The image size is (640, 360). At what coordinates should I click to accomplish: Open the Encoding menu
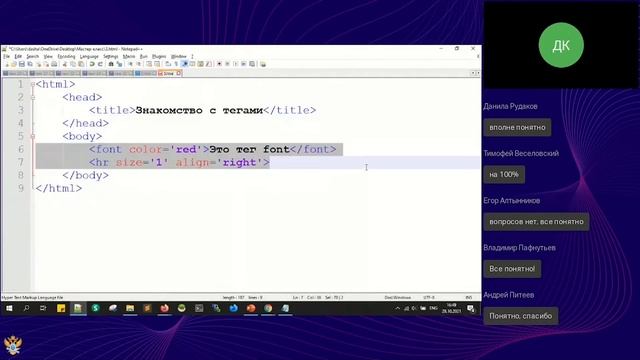67,56
